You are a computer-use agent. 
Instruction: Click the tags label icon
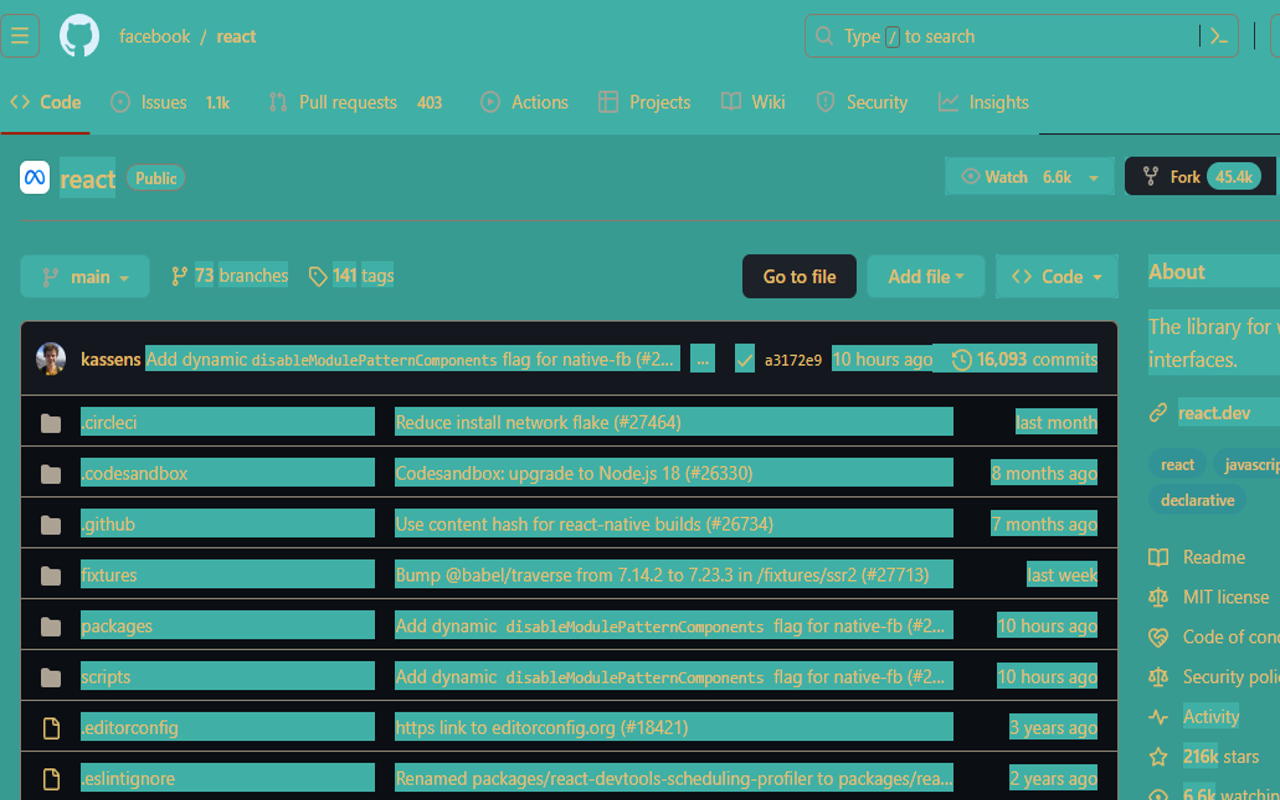(318, 276)
